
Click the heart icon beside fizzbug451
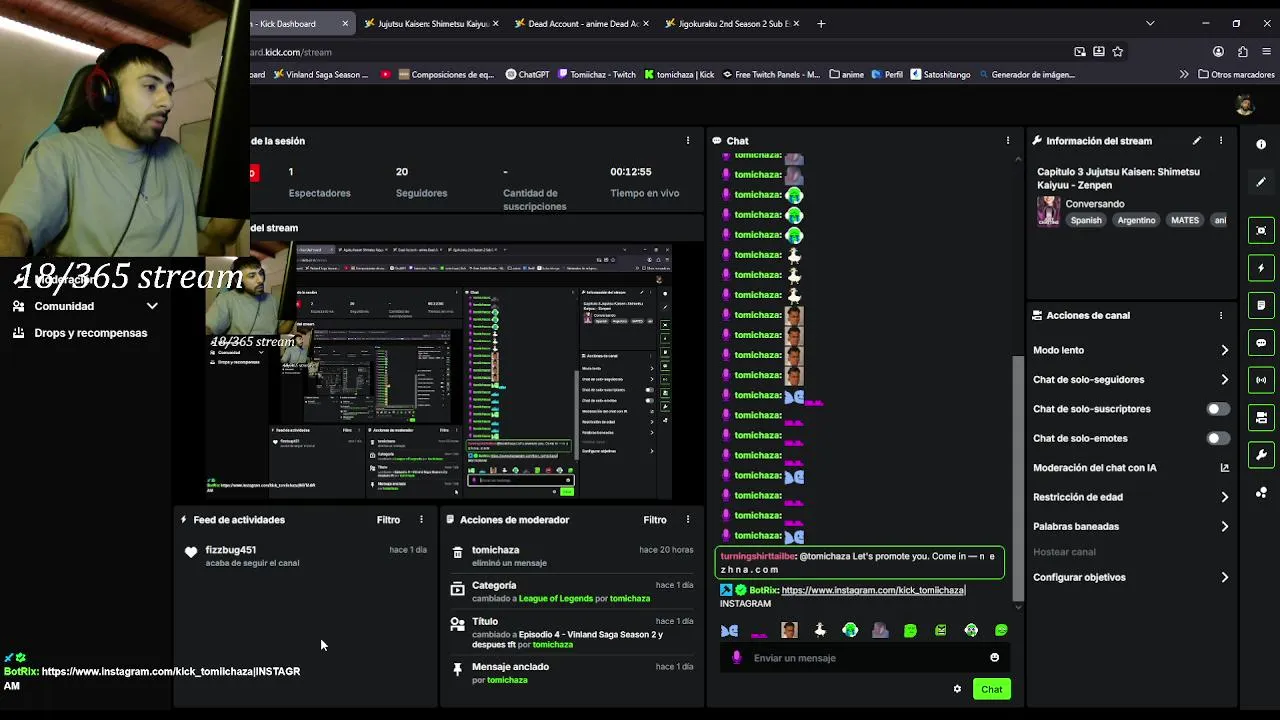[x=191, y=552]
